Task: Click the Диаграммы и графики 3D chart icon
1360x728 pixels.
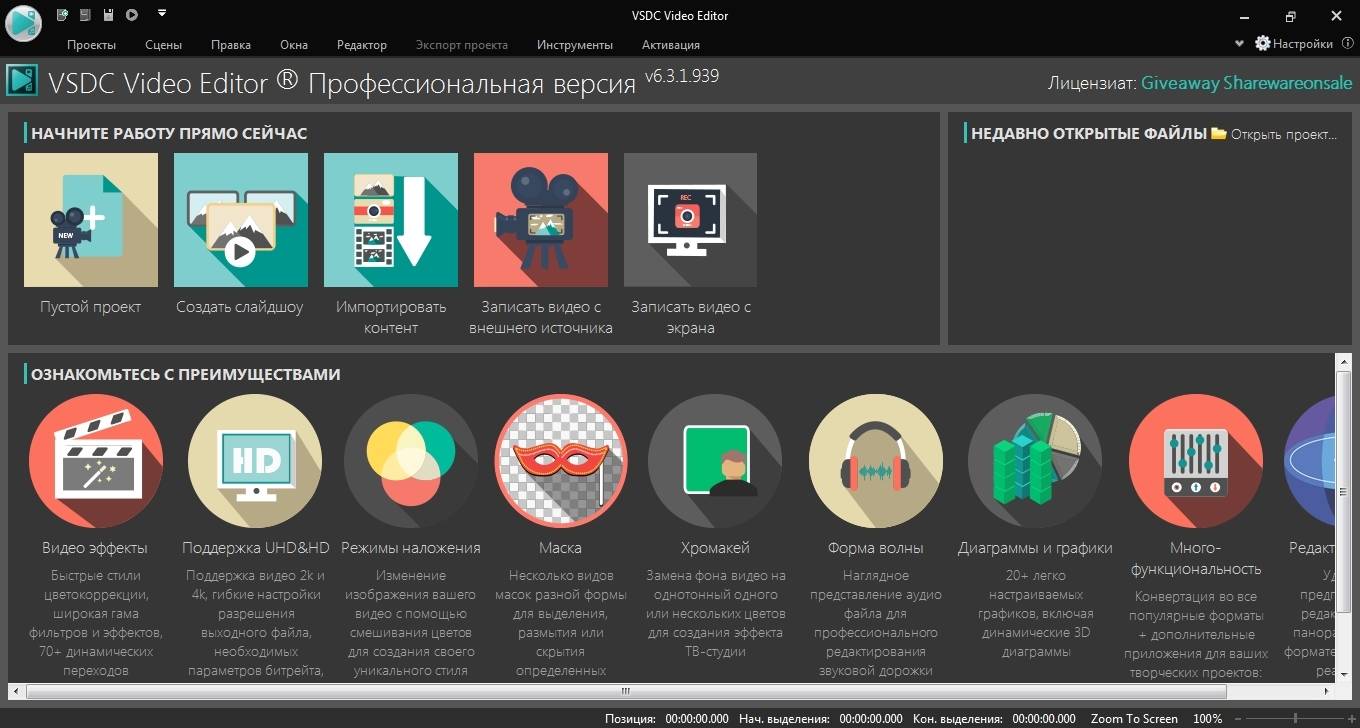Action: [x=1035, y=461]
